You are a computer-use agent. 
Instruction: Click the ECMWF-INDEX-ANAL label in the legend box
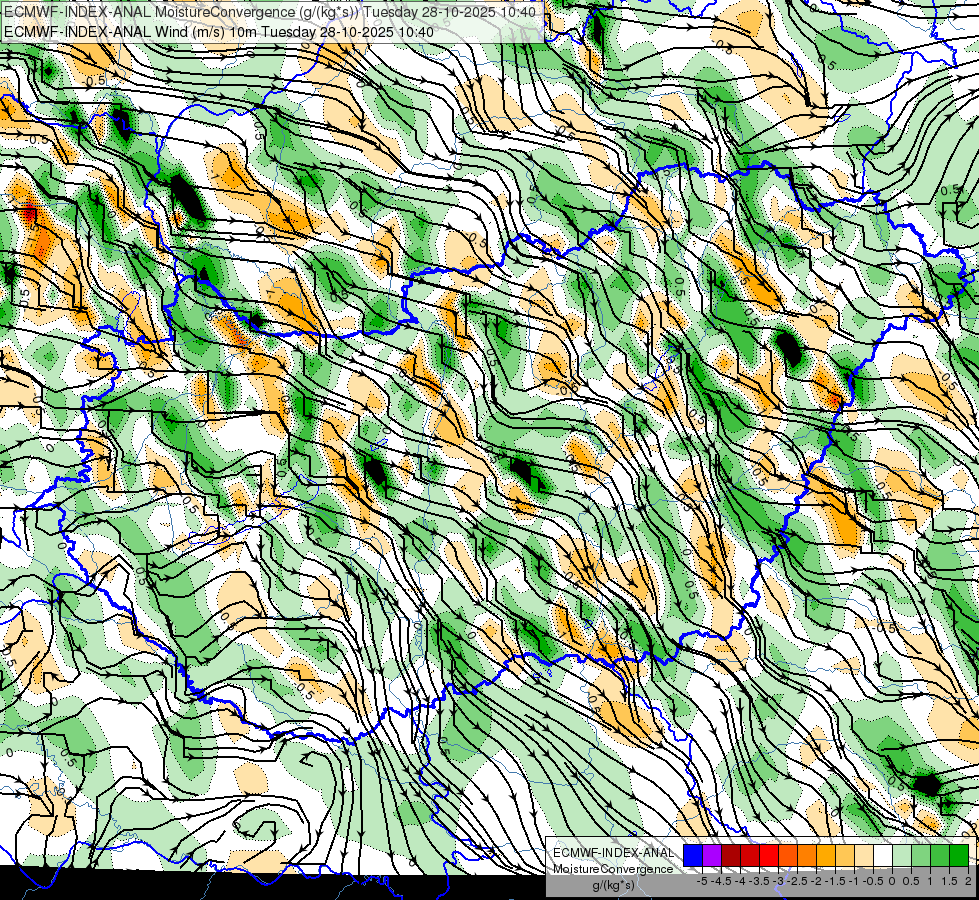(613, 853)
